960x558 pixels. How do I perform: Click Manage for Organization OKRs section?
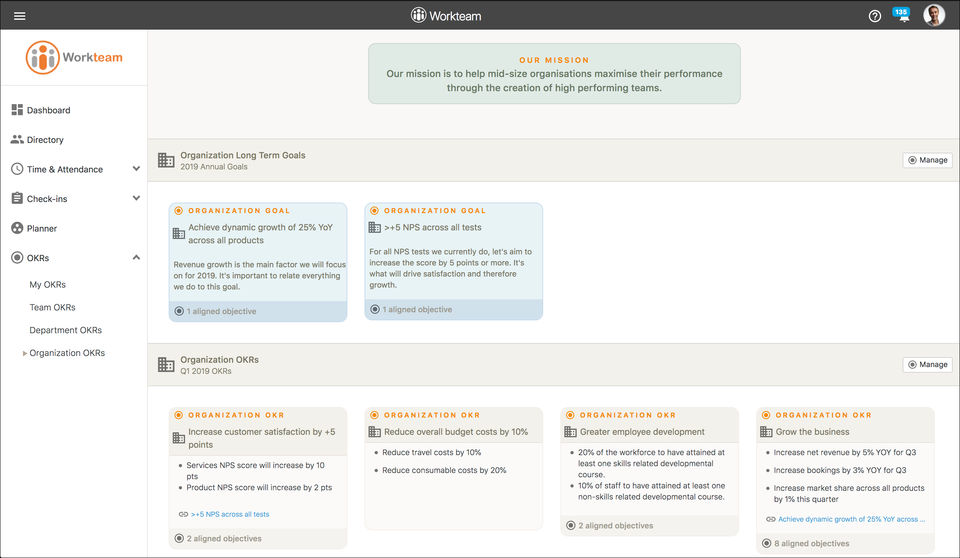928,364
